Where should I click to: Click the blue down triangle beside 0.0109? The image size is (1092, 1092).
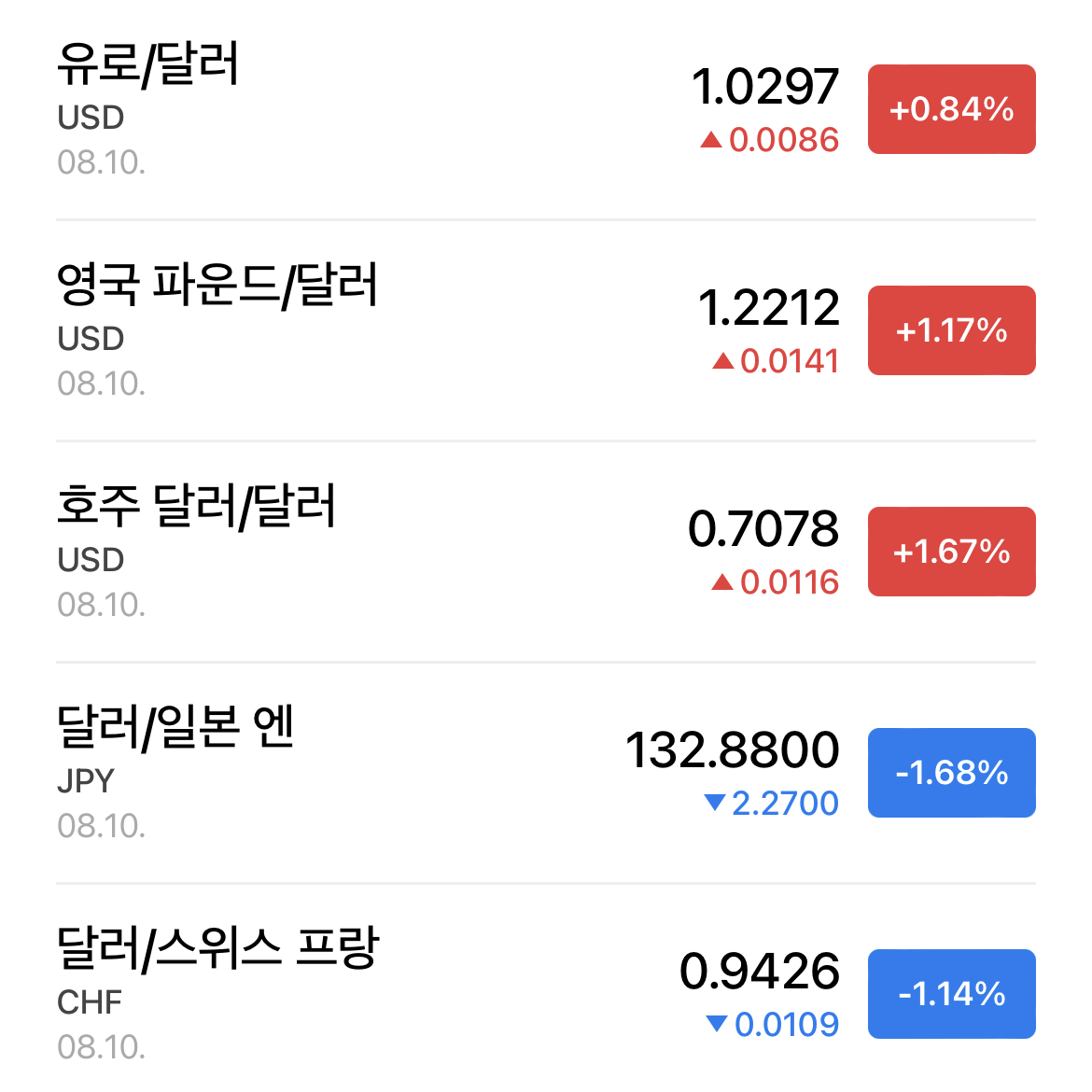(717, 1023)
